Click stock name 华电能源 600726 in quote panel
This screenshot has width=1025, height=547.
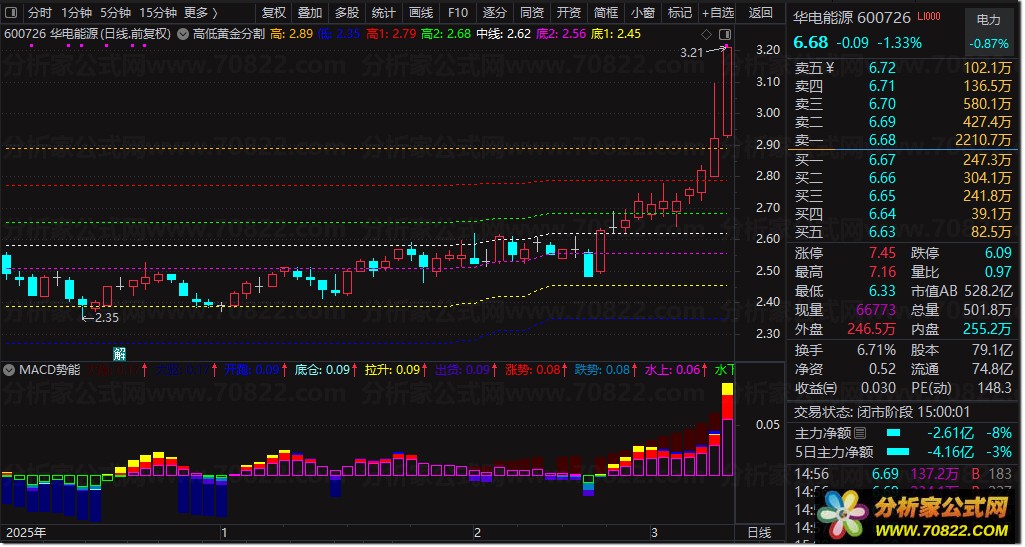click(852, 18)
